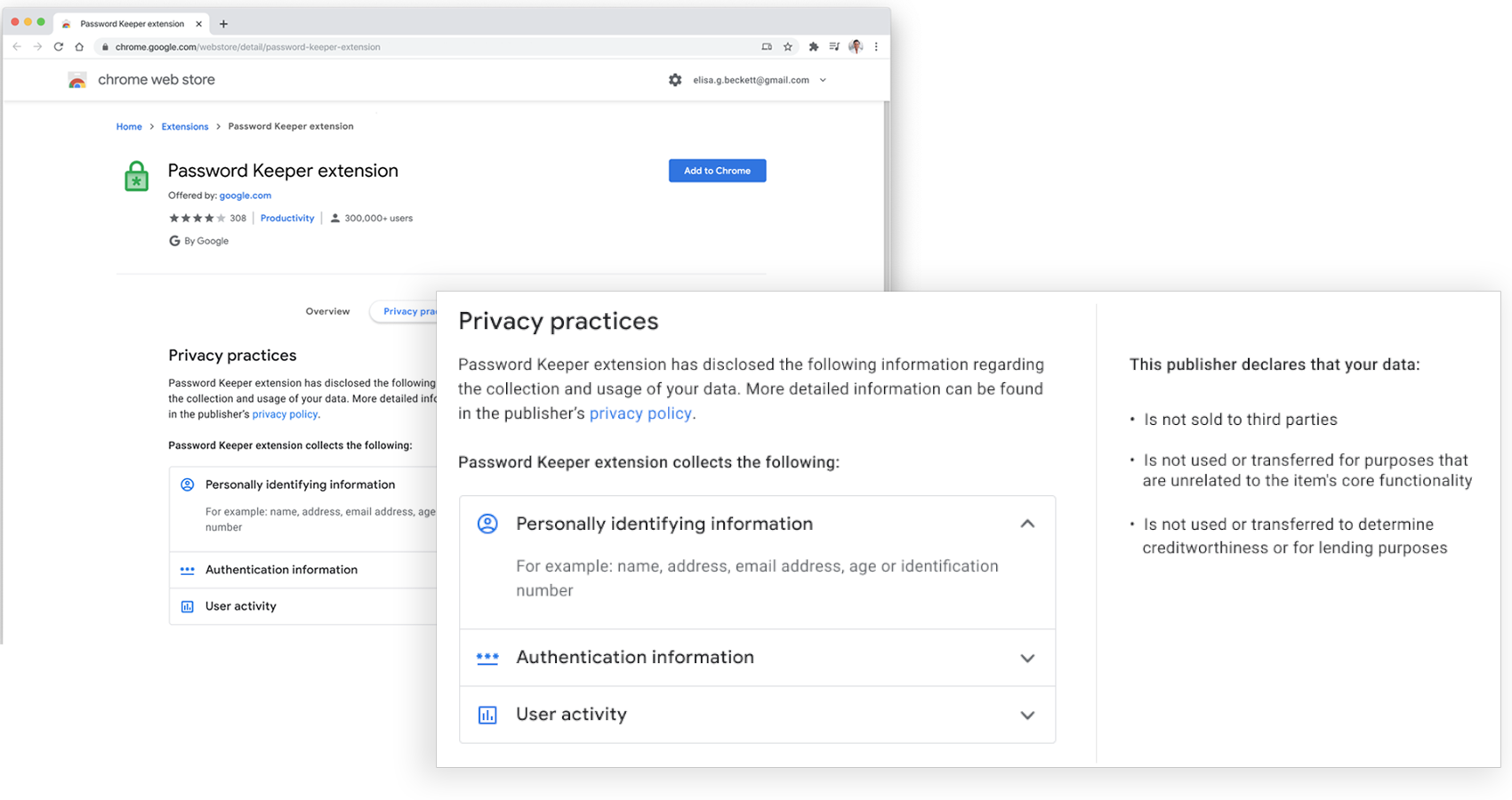Click the Password Keeper extension page title
This screenshot has height=800, width=1512.
(x=283, y=171)
